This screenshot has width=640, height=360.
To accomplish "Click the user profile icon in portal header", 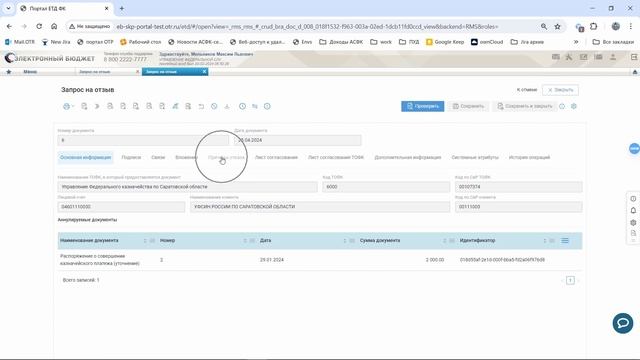I will coord(613,57).
